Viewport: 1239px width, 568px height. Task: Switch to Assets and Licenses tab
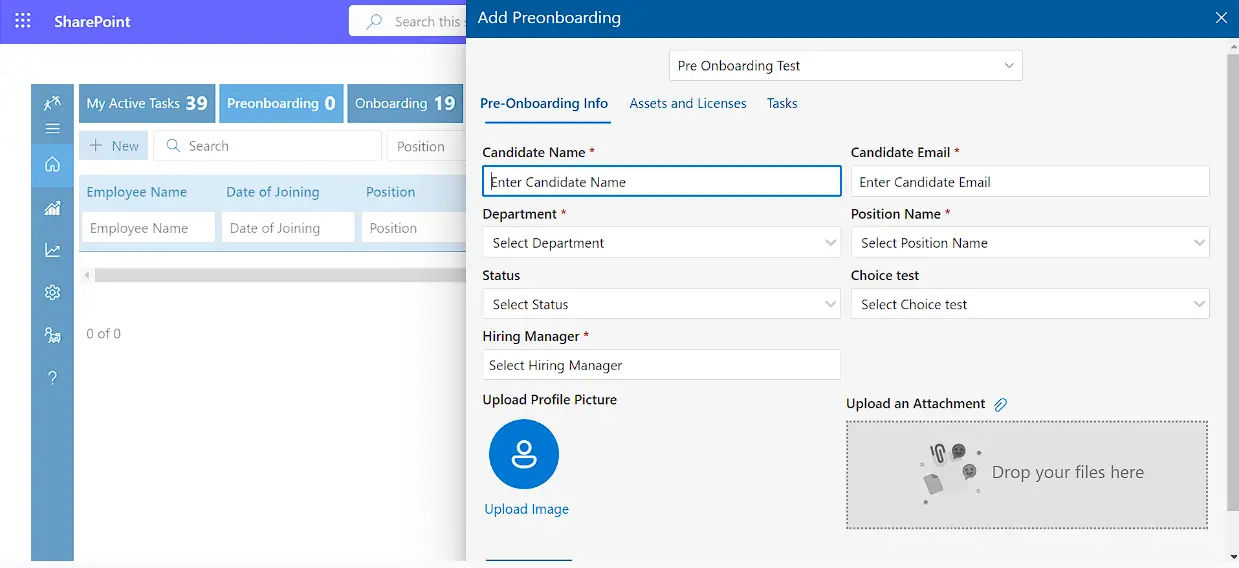tap(687, 103)
